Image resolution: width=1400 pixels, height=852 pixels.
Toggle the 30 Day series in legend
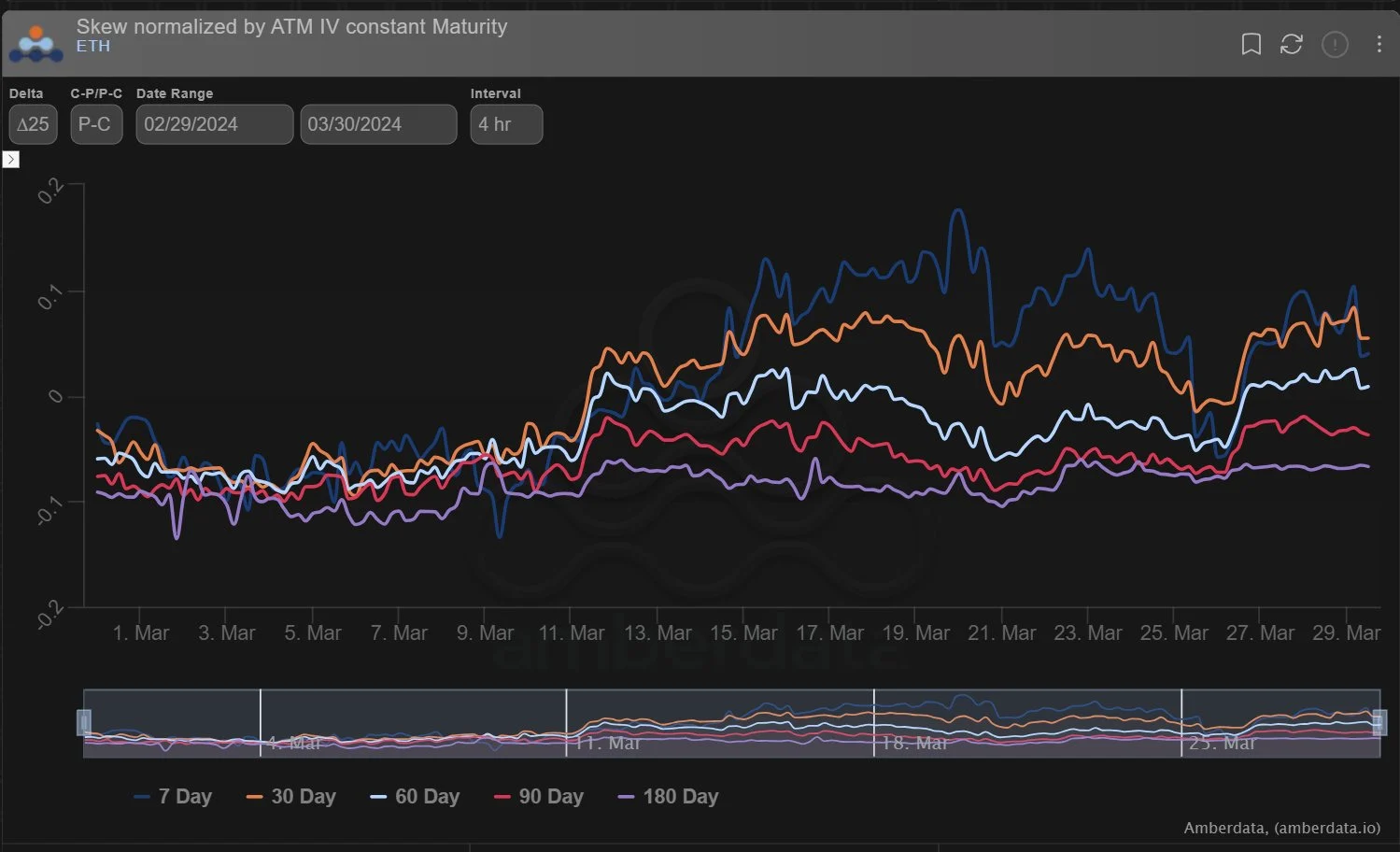[290, 797]
